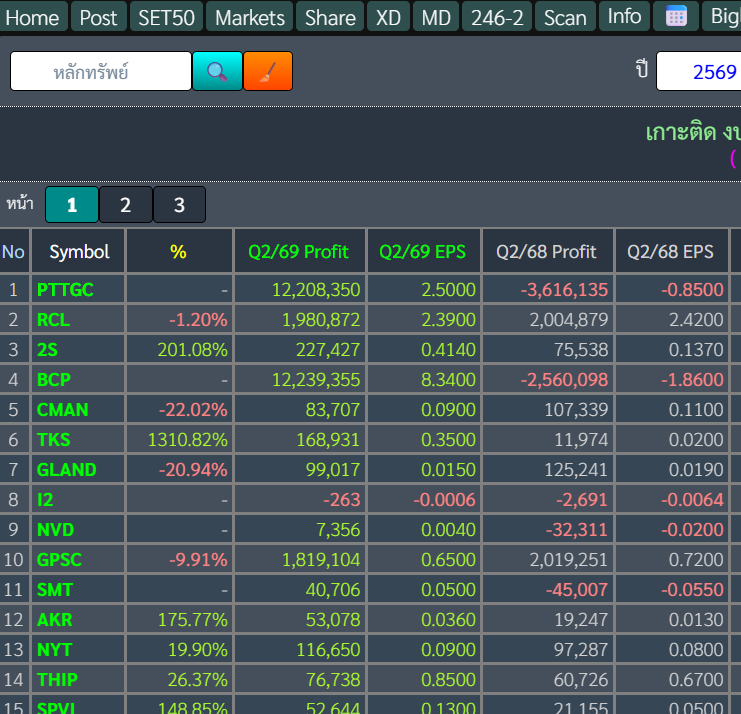Open the AKR symbol link

tap(55, 620)
